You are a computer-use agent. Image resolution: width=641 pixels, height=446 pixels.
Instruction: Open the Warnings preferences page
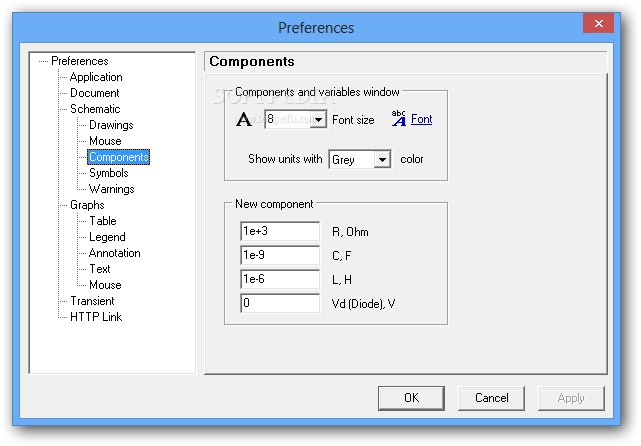[x=111, y=189]
